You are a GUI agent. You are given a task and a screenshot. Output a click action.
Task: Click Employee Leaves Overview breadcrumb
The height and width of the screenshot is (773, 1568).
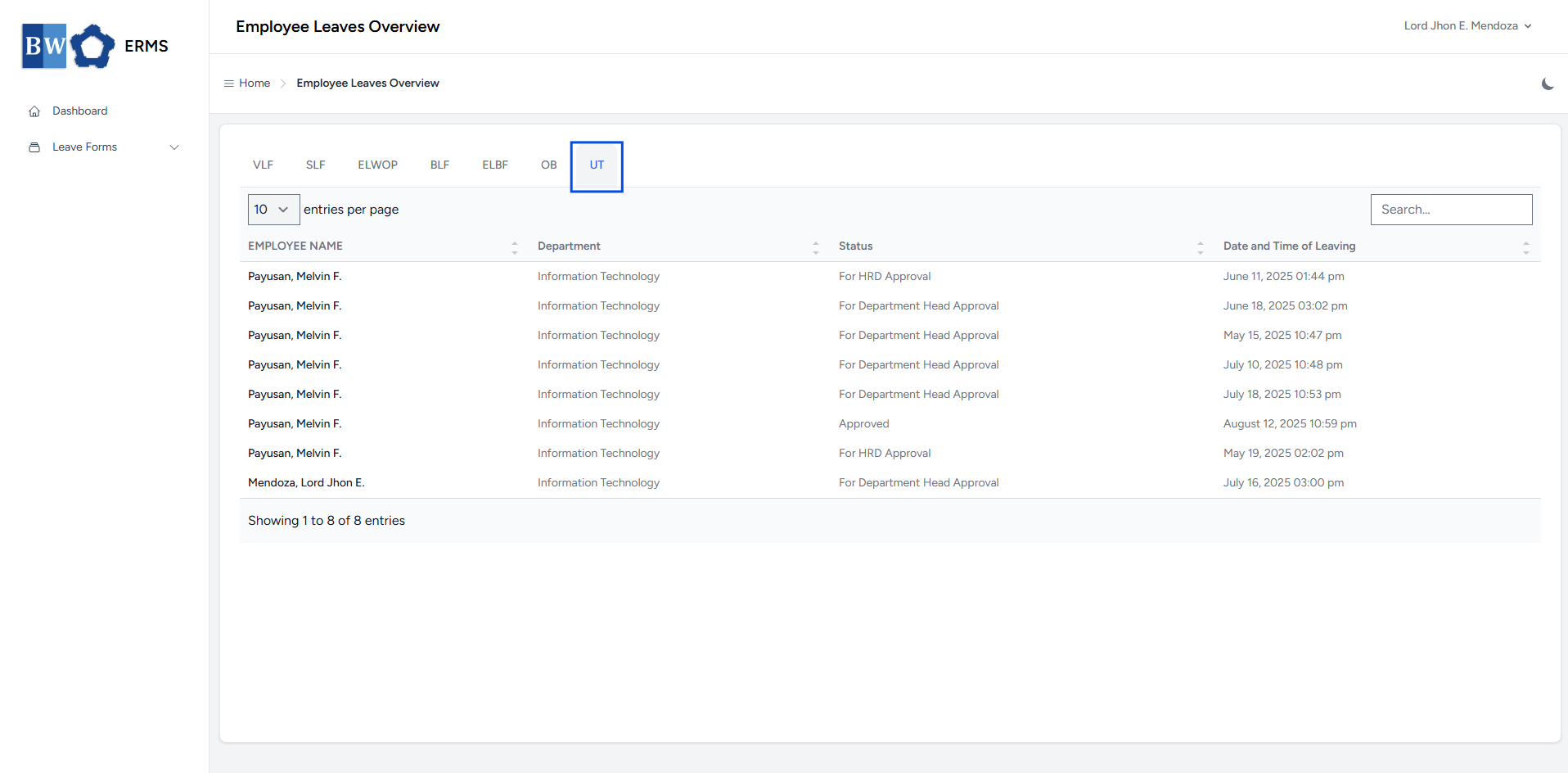pyautogui.click(x=368, y=84)
